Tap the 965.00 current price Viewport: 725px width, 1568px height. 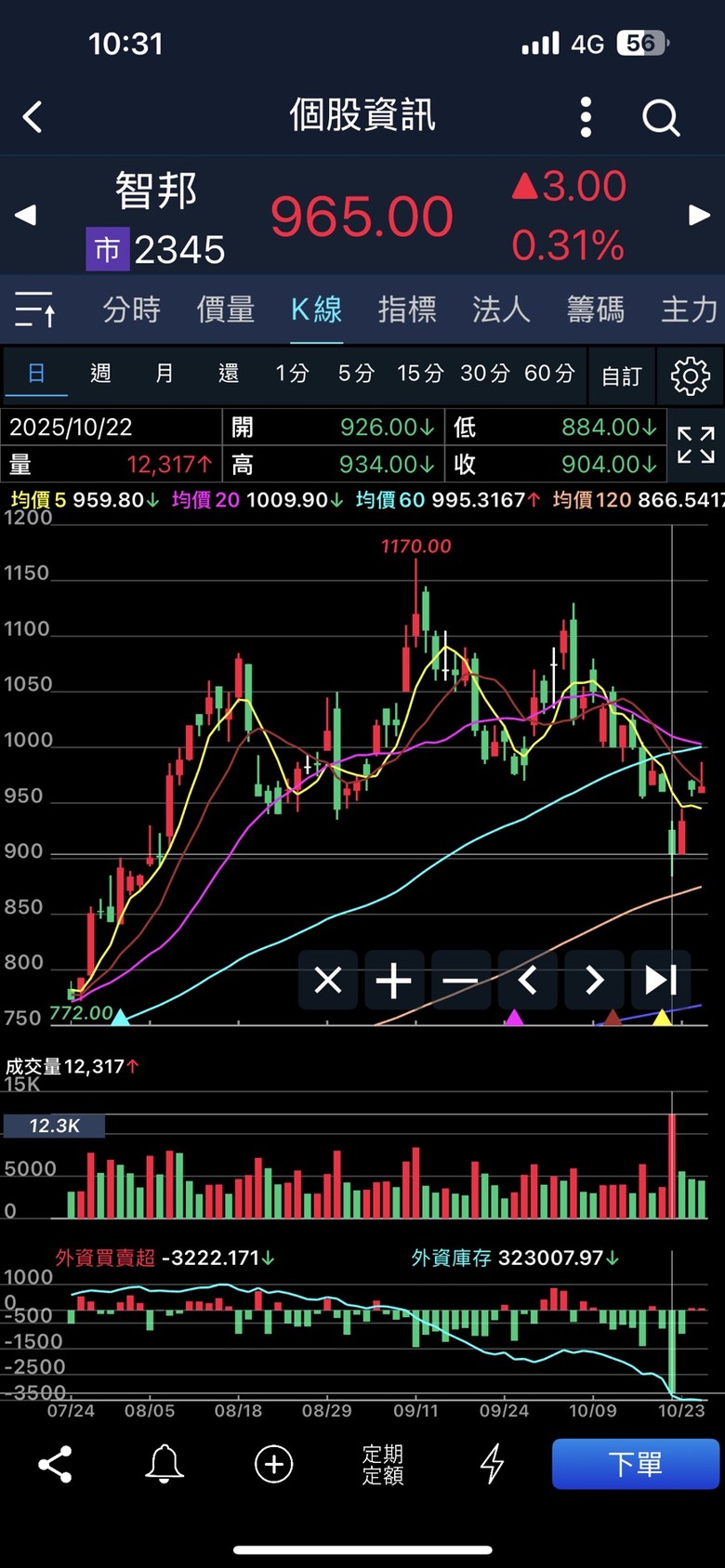click(362, 217)
